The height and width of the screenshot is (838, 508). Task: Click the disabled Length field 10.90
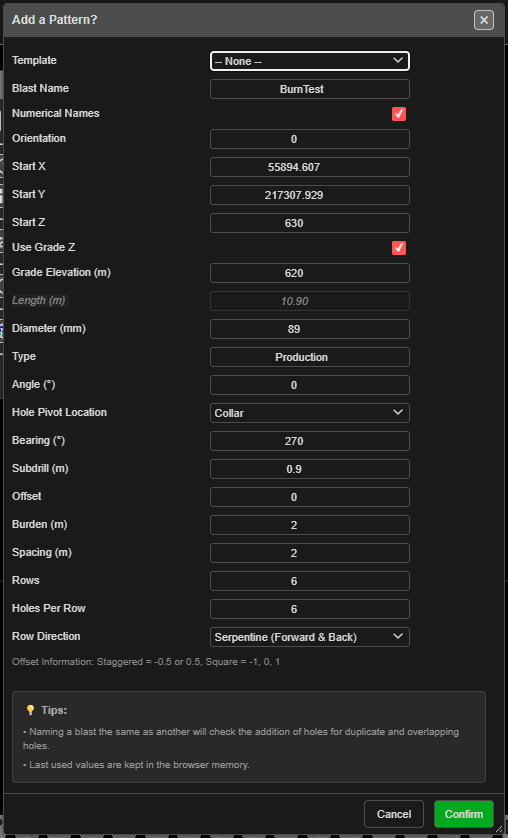click(x=310, y=301)
